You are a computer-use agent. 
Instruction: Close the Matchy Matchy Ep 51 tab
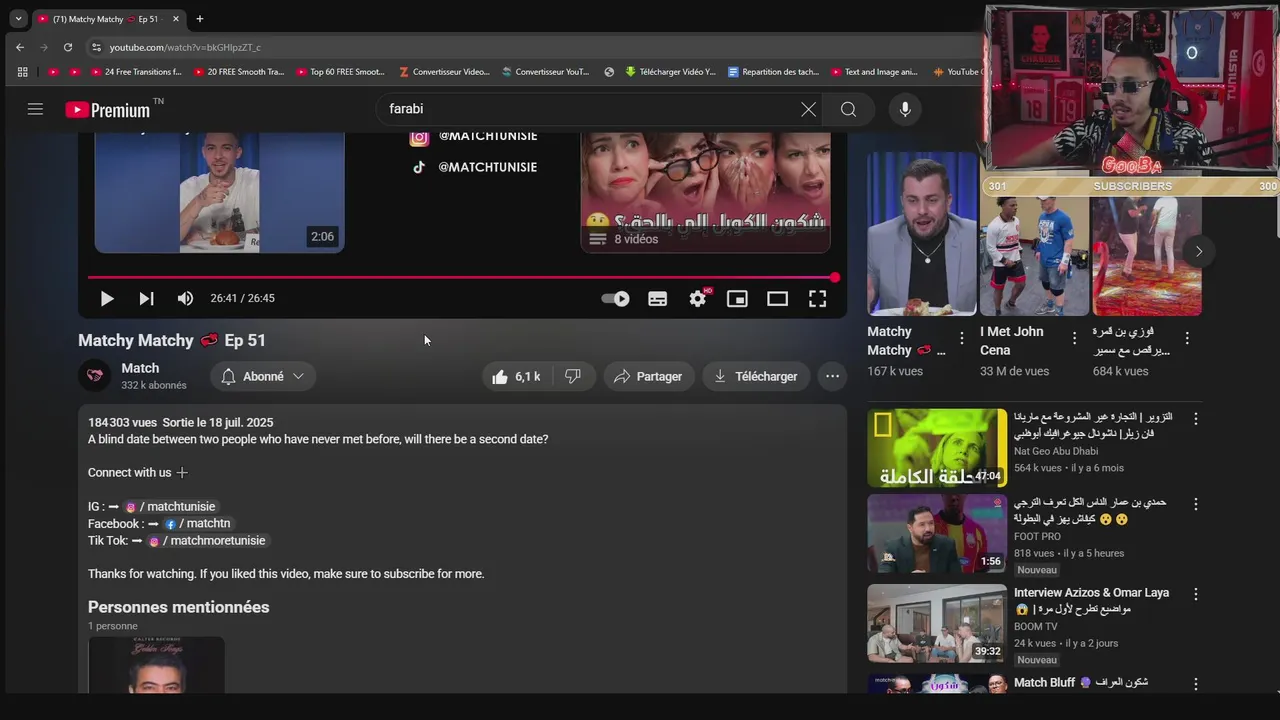(x=176, y=19)
